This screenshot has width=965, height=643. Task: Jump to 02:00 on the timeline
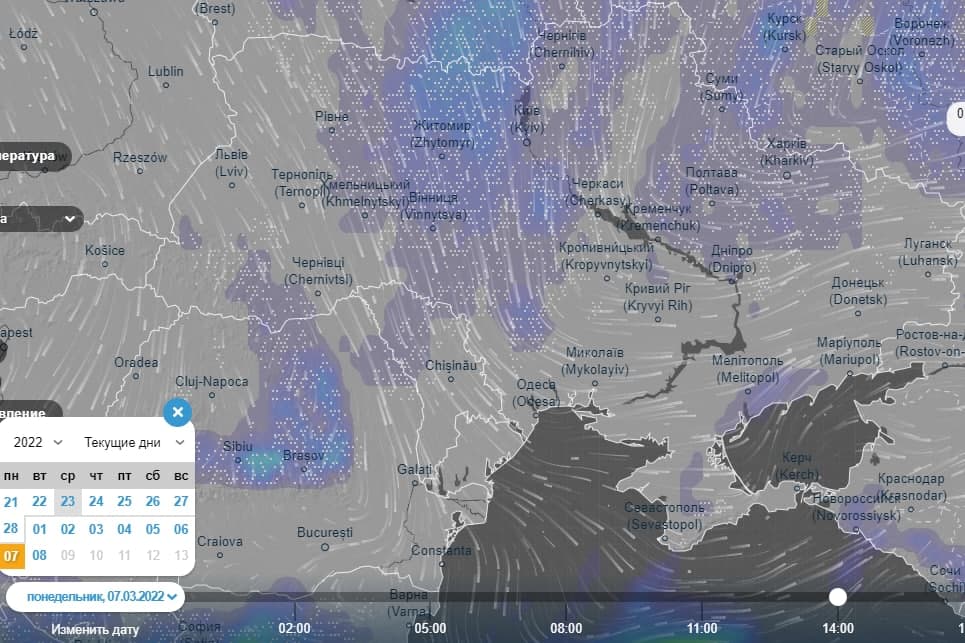294,629
